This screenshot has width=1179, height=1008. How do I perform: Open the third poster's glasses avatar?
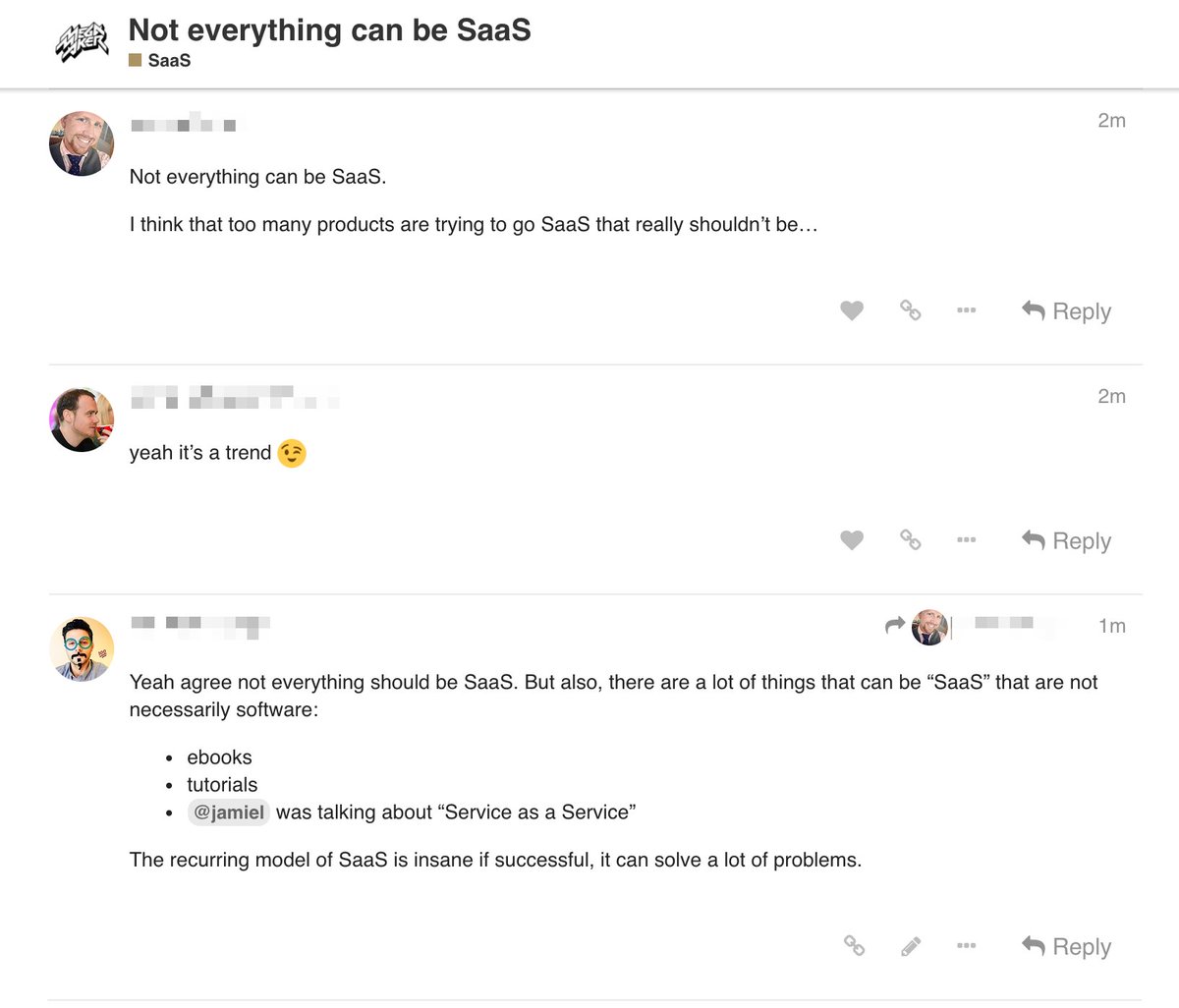(x=82, y=649)
